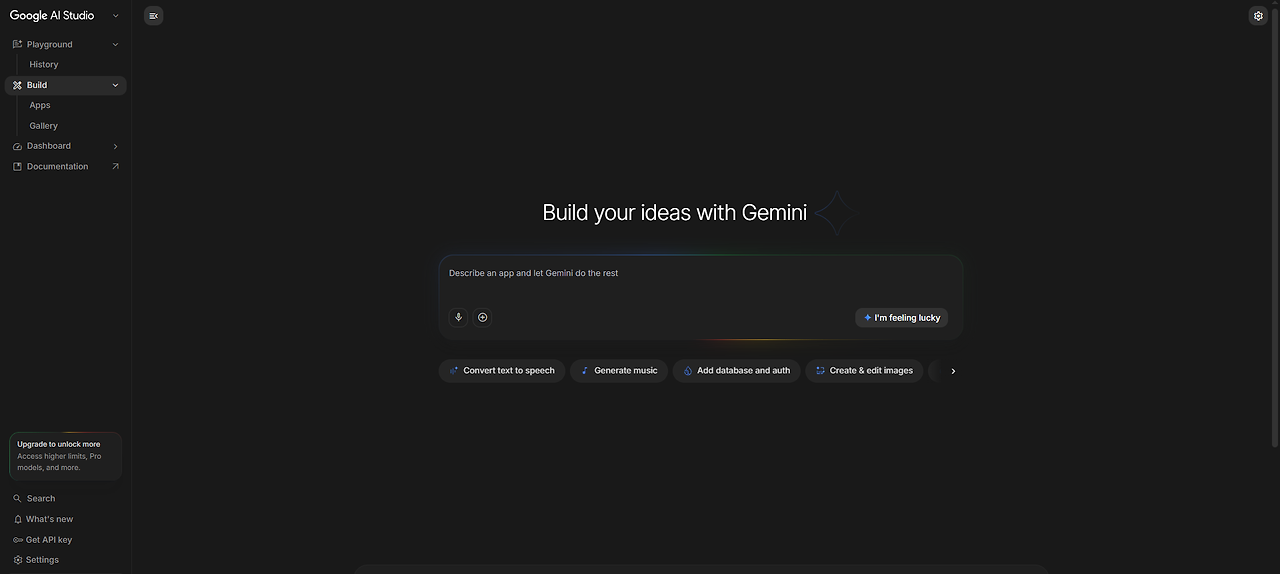Choose Add database and auth suggestion

pyautogui.click(x=737, y=371)
